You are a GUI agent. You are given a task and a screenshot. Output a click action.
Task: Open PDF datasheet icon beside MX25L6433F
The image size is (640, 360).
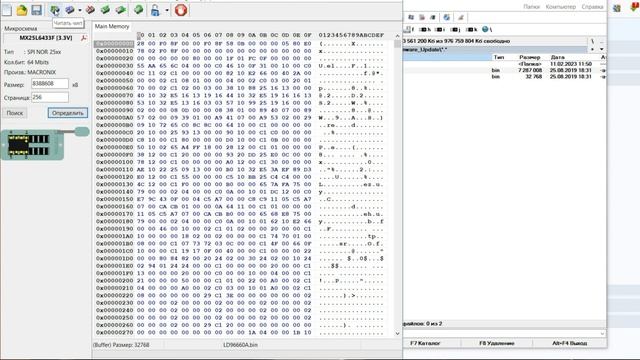click(84, 38)
